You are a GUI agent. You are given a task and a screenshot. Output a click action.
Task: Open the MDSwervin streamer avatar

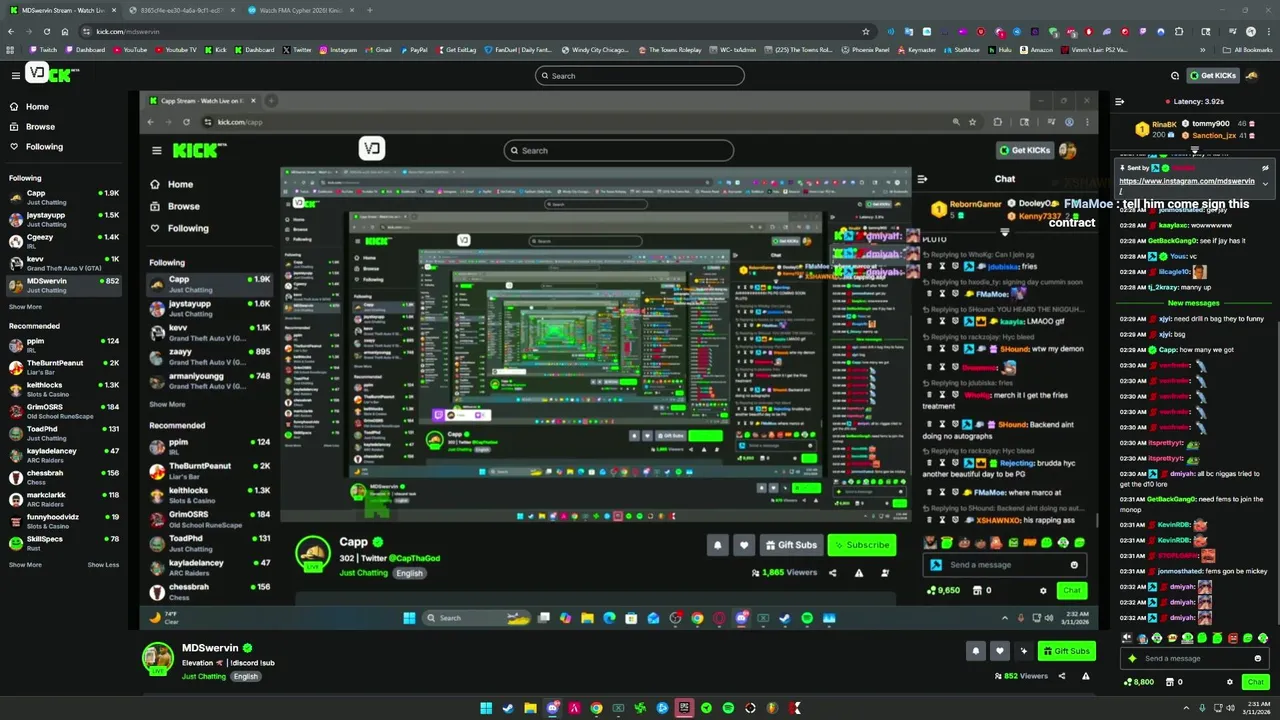[x=157, y=658]
